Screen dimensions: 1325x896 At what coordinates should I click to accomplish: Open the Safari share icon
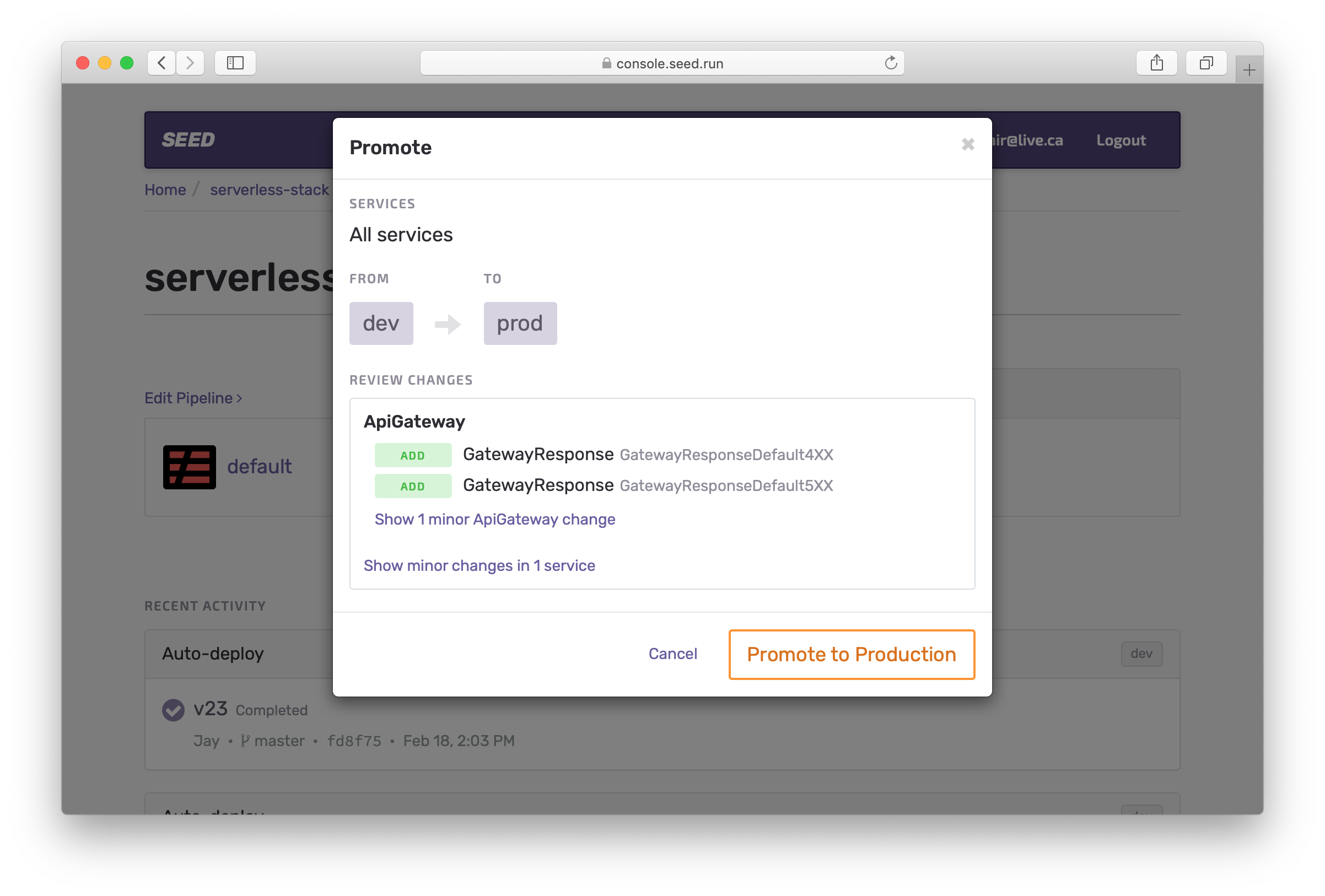(x=1156, y=63)
